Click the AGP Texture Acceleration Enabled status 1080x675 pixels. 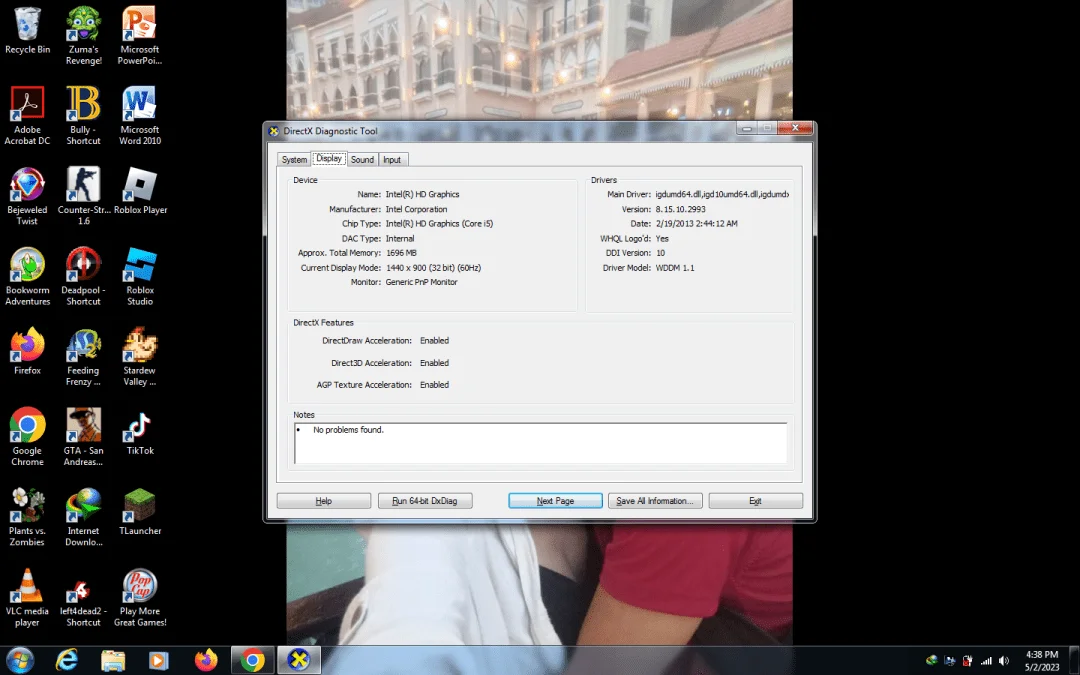[435, 385]
